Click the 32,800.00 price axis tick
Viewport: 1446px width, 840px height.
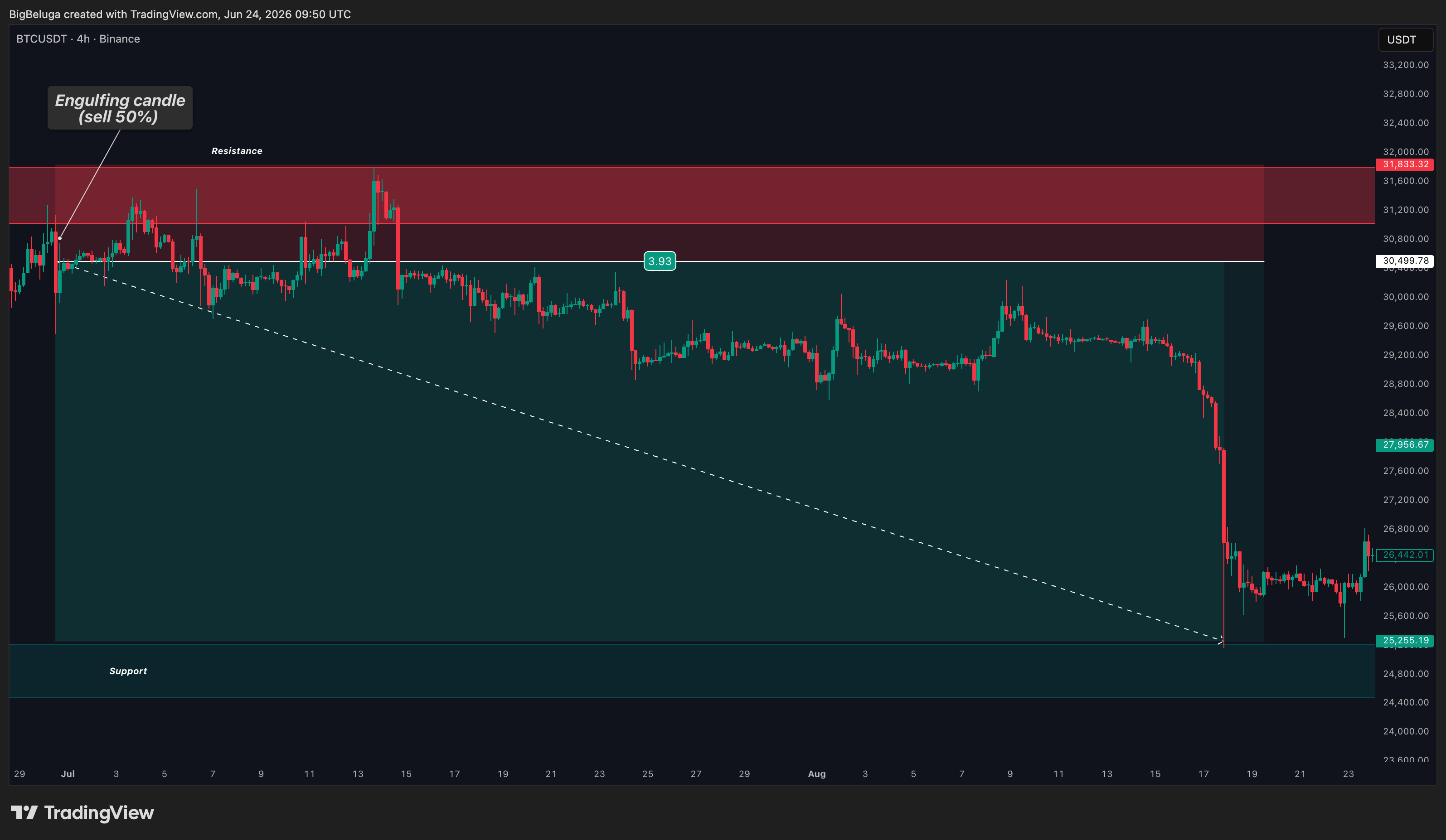pyautogui.click(x=1406, y=94)
